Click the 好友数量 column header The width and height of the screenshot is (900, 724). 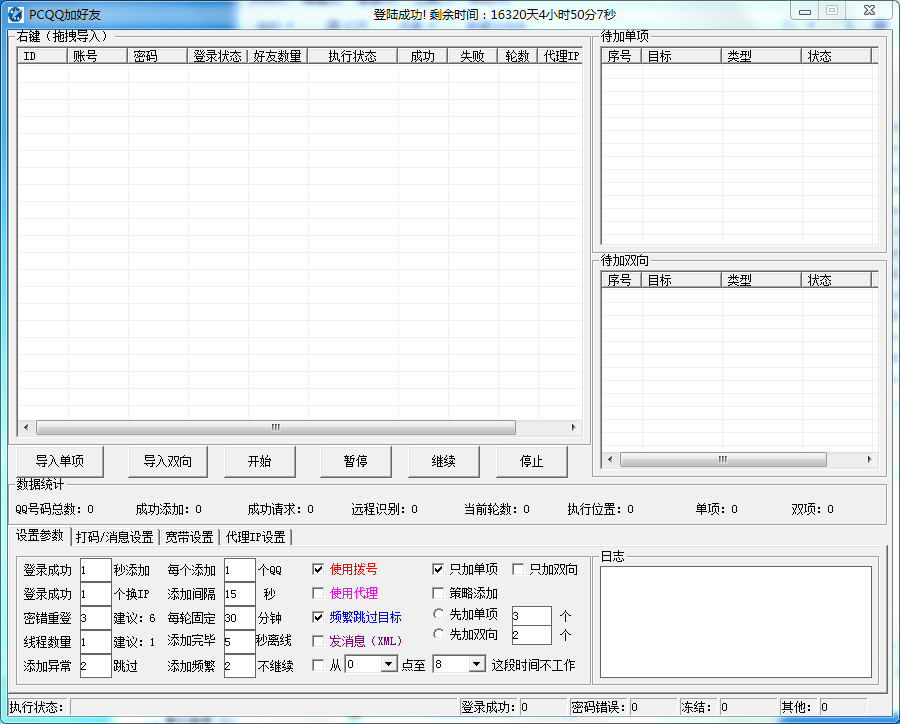(278, 56)
